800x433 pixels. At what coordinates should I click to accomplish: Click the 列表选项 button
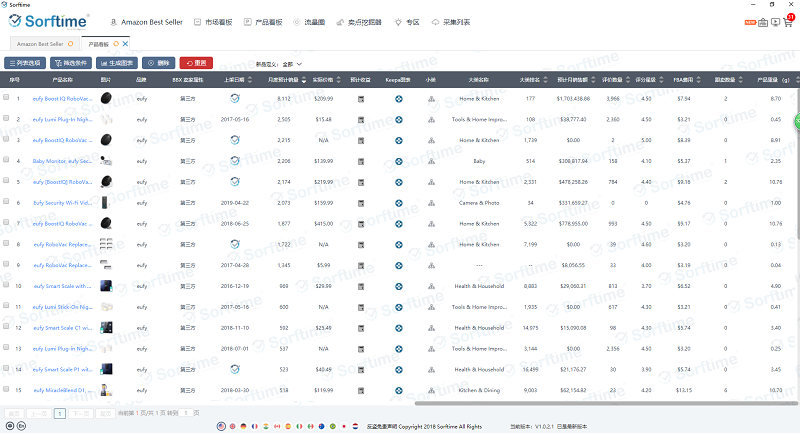25,63
